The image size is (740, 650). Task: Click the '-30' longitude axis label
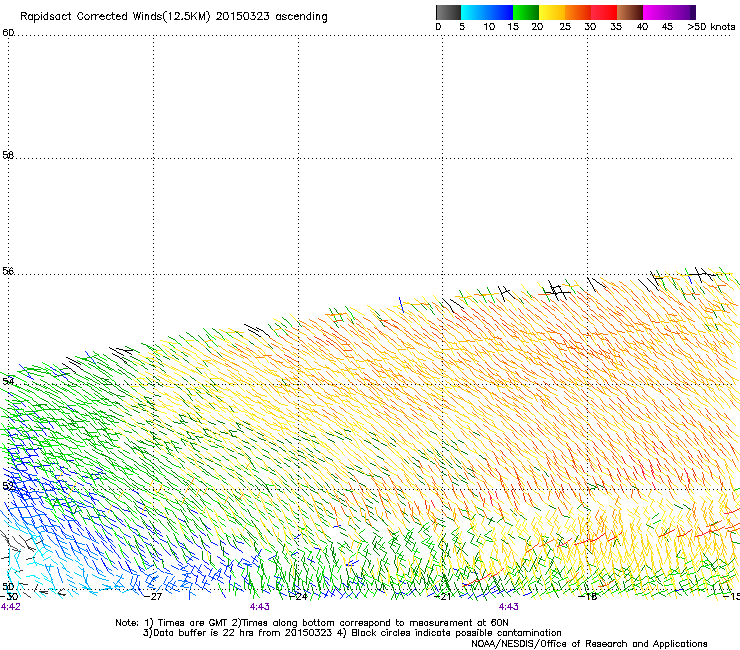pos(9,597)
